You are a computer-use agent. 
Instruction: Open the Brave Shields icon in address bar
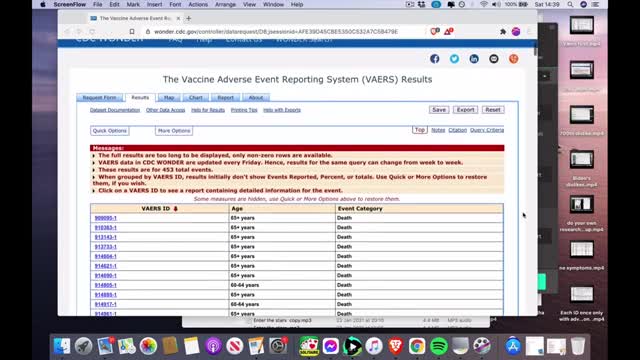435,31
